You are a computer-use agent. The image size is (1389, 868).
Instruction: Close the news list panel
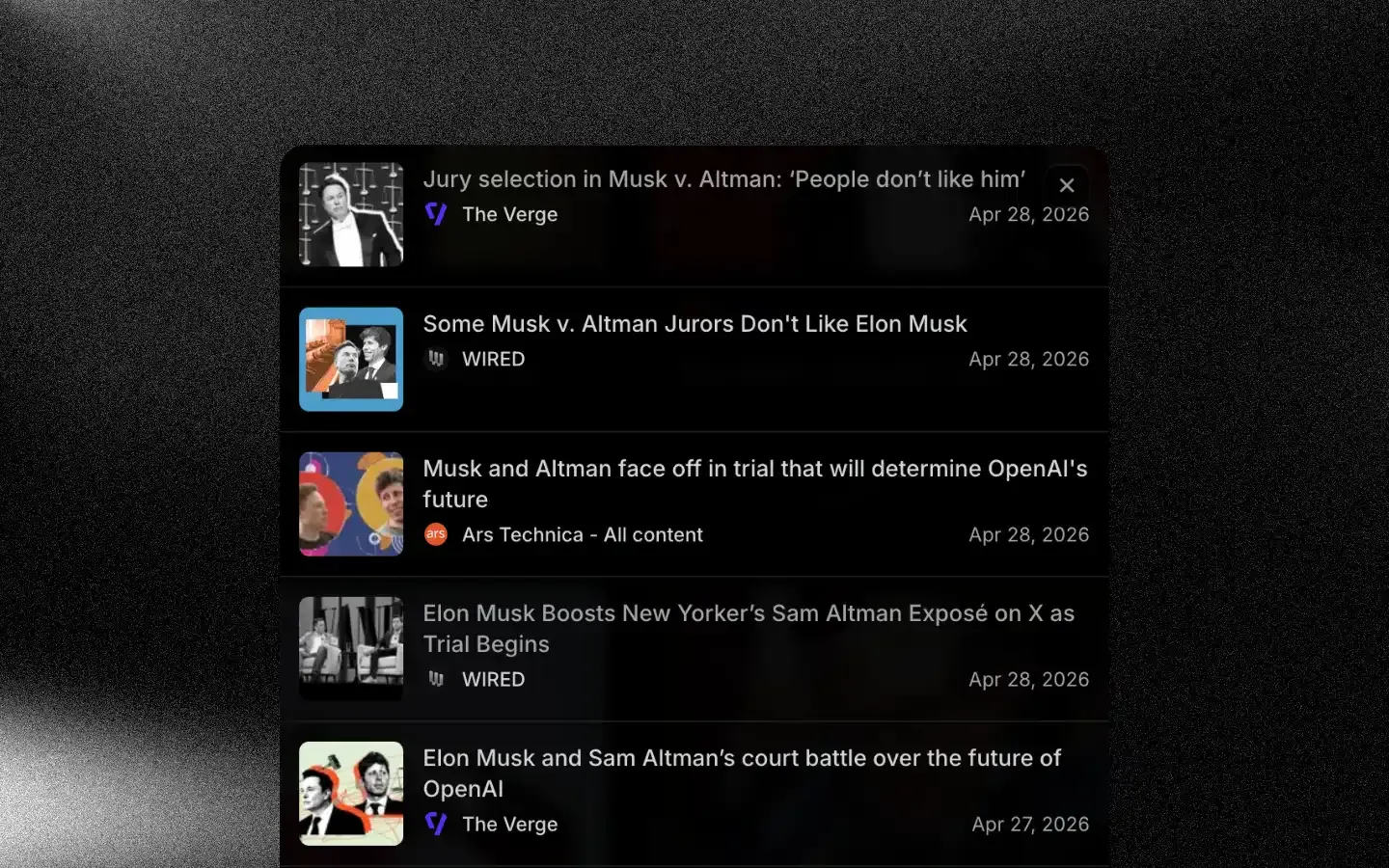pyautogui.click(x=1067, y=185)
